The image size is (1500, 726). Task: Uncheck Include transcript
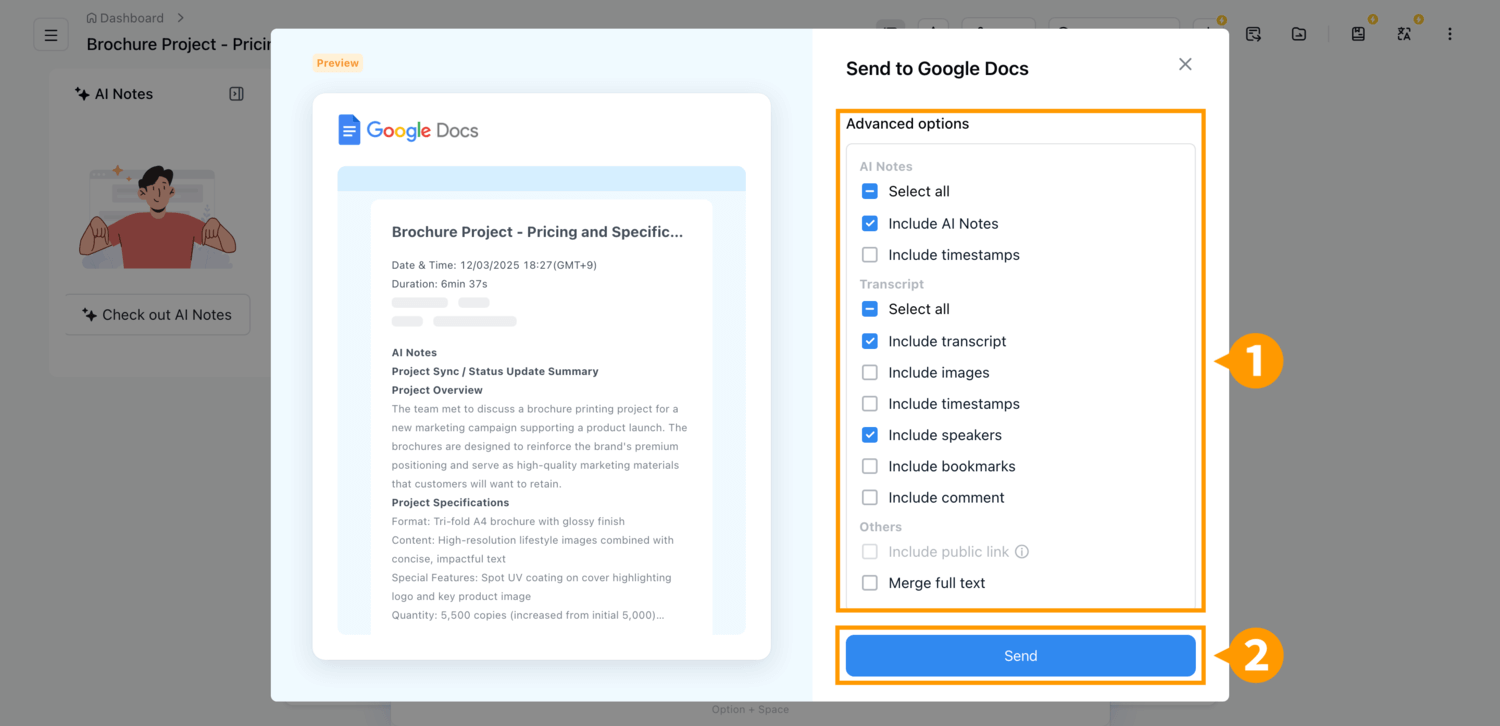pos(869,341)
